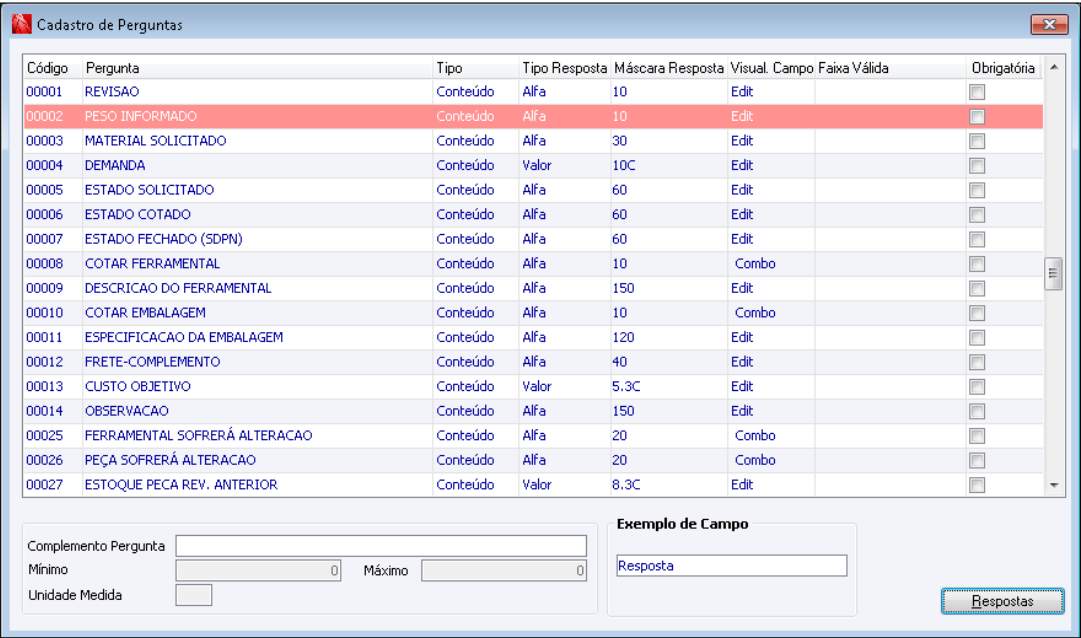This screenshot has width=1081, height=638.
Task: Click the Tipo column header
Action: point(476,68)
